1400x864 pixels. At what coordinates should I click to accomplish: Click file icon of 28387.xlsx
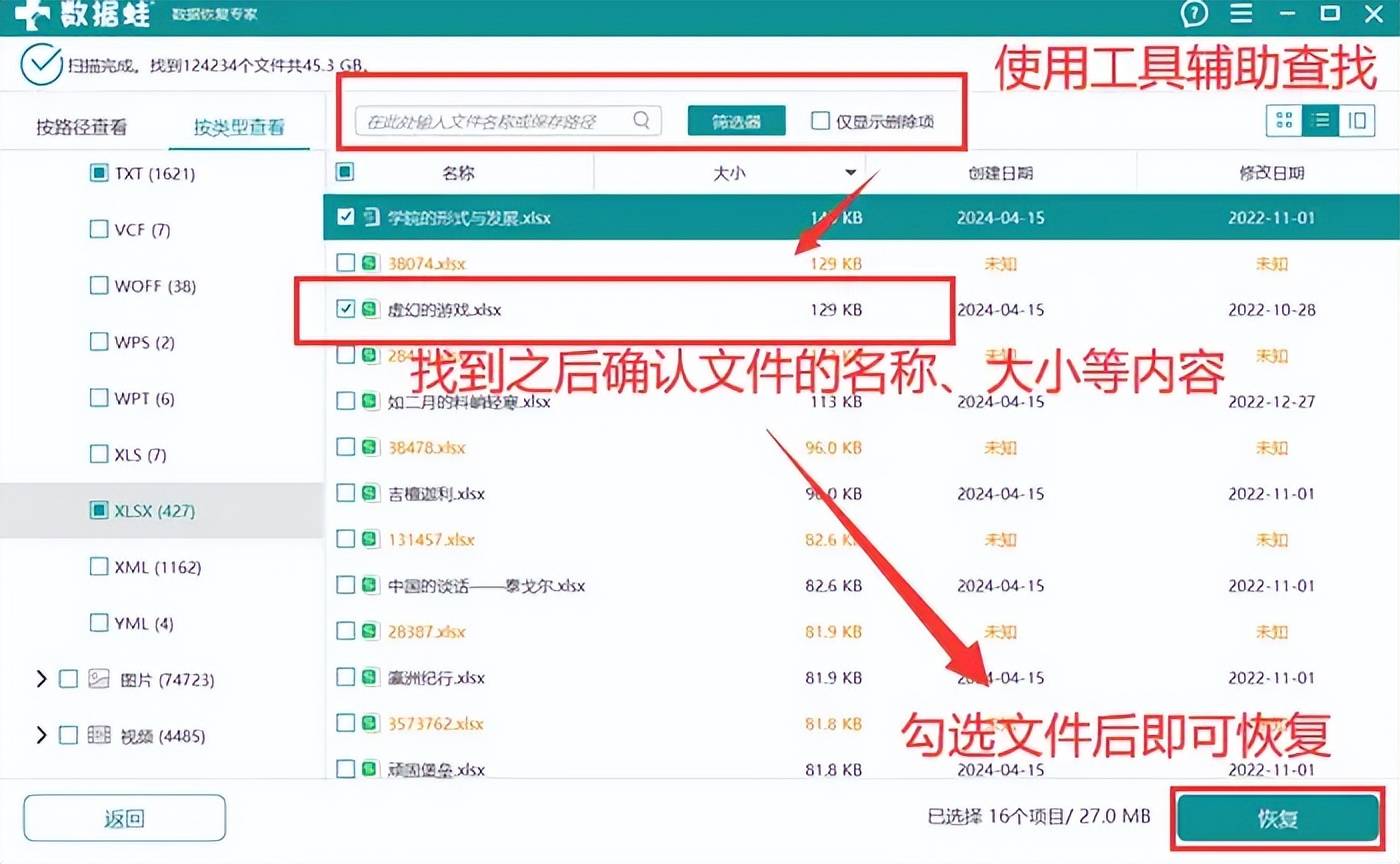click(x=370, y=631)
